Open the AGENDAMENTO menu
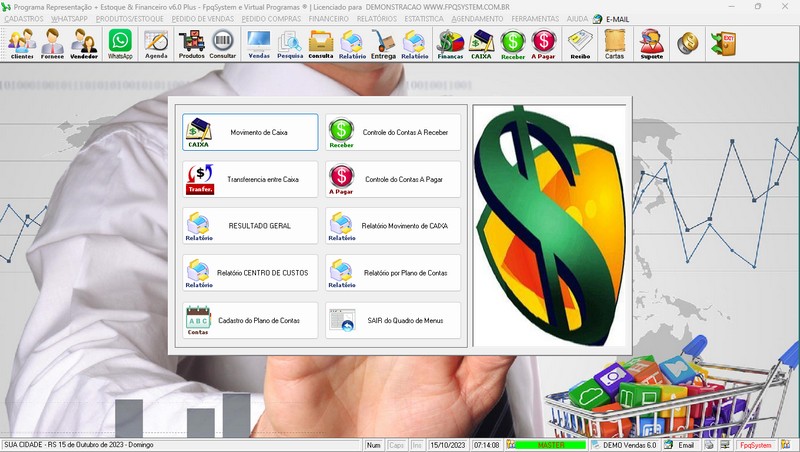 point(477,19)
